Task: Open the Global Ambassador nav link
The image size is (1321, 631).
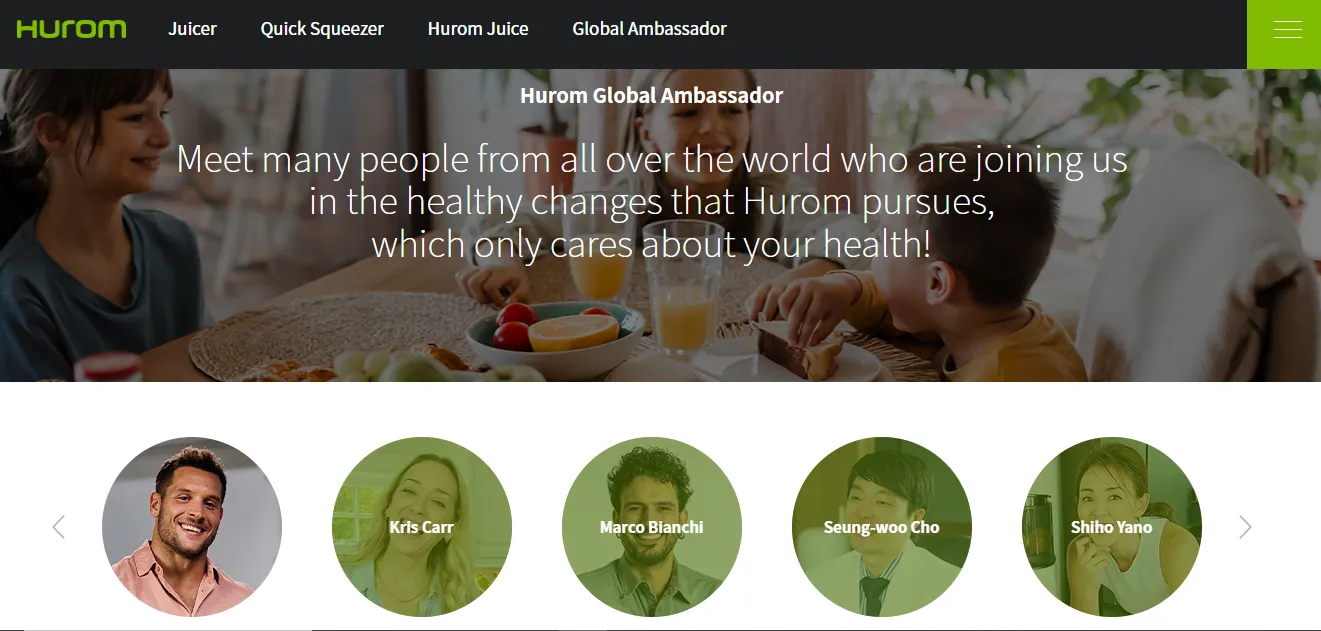Action: coord(649,29)
